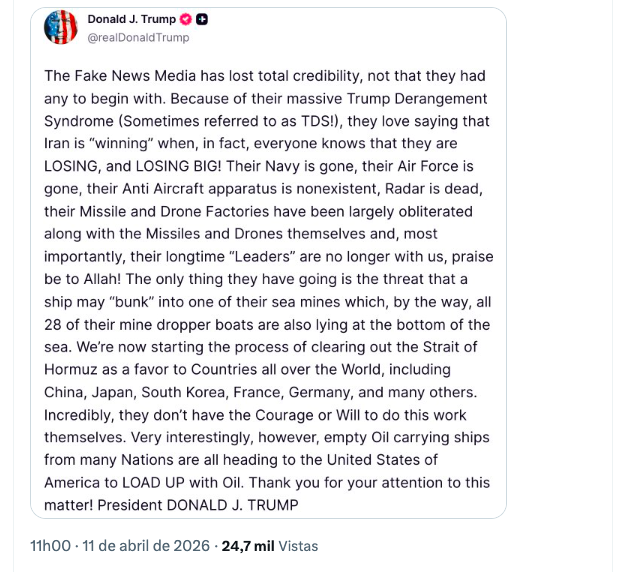
Task: Click the 24,7 mil Vistas count
Action: pos(270,546)
